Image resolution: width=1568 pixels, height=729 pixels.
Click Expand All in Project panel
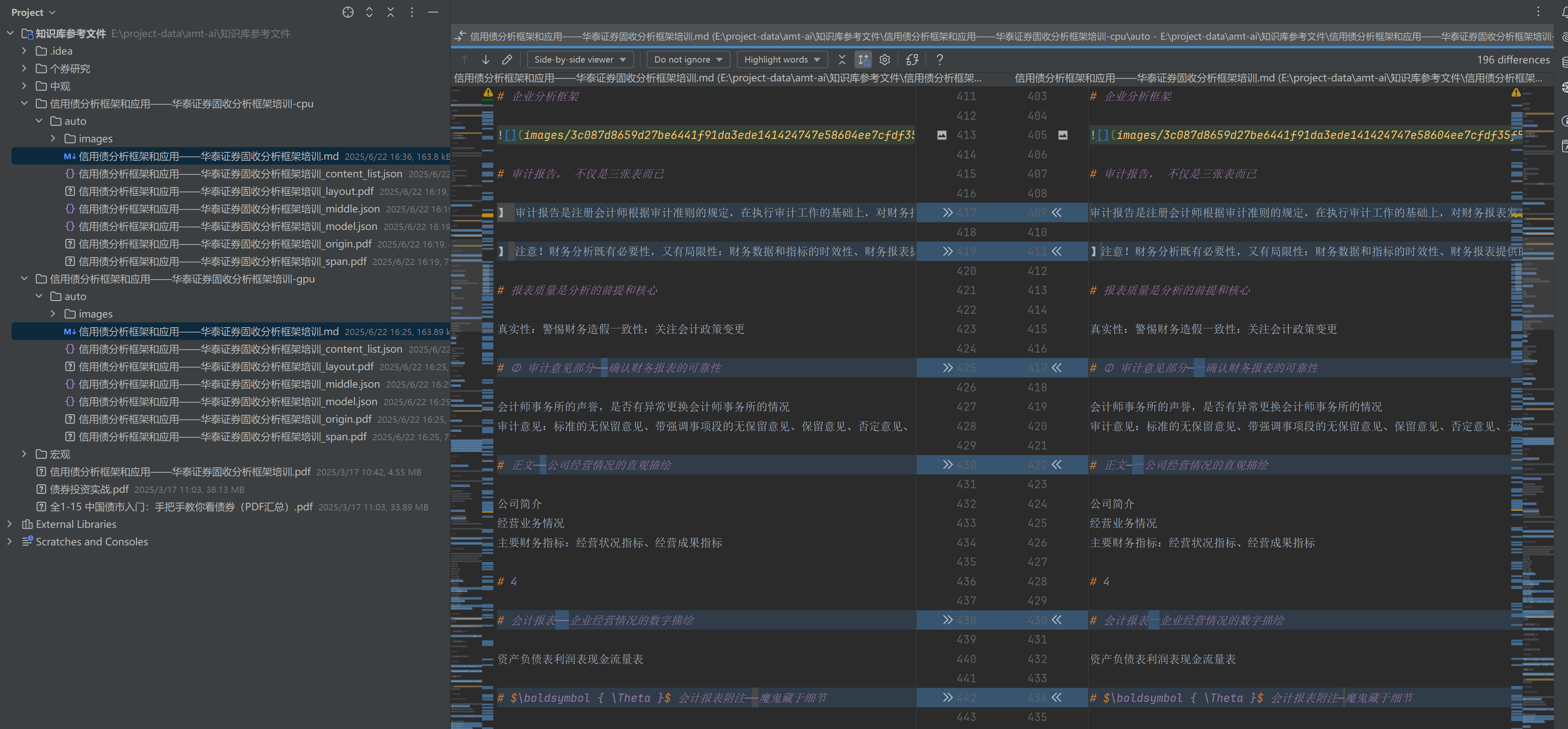click(x=369, y=12)
